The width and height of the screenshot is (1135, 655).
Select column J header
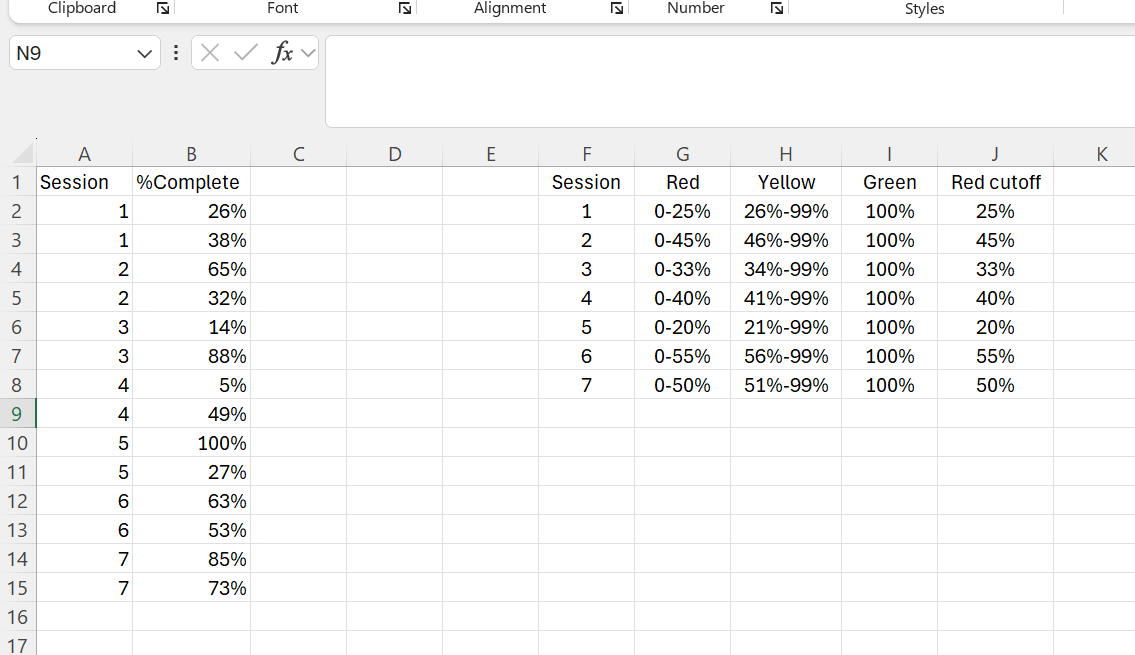(x=995, y=154)
